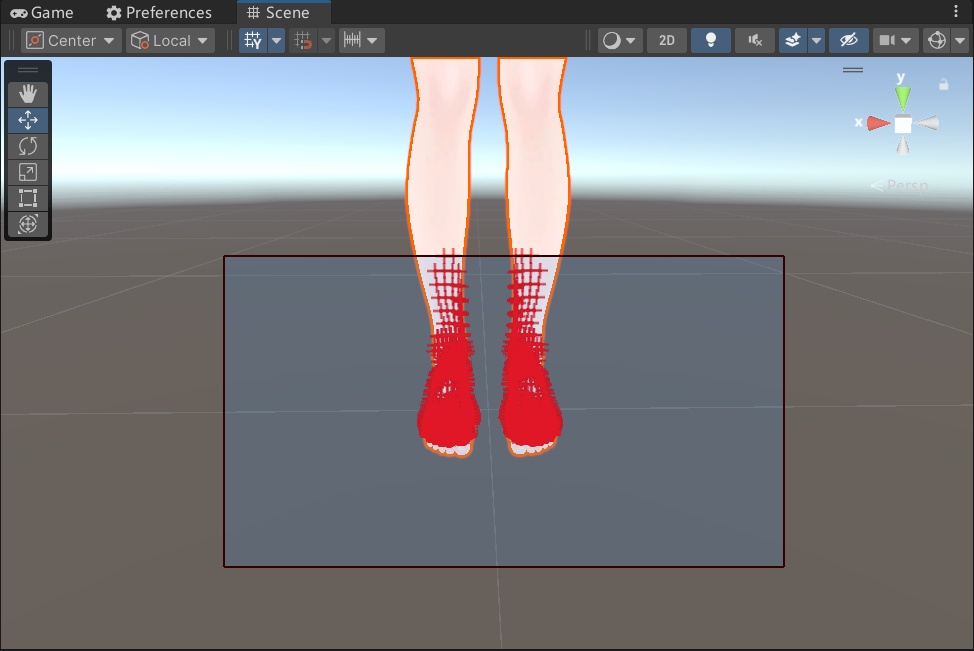Image resolution: width=974 pixels, height=651 pixels.
Task: Click the gray bottom gizmo cone
Action: [x=903, y=145]
